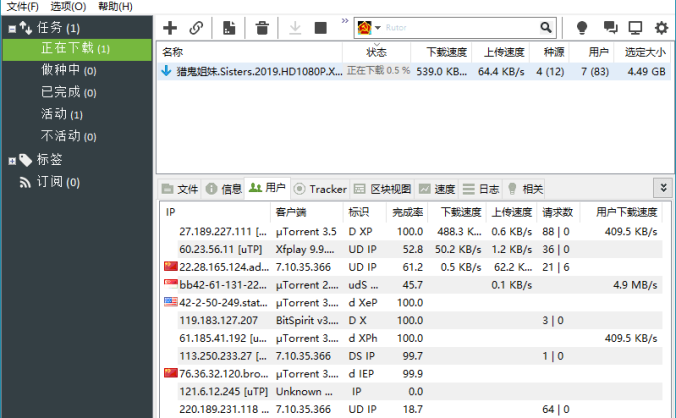Remove torrent using the trash icon

[x=262, y=28]
